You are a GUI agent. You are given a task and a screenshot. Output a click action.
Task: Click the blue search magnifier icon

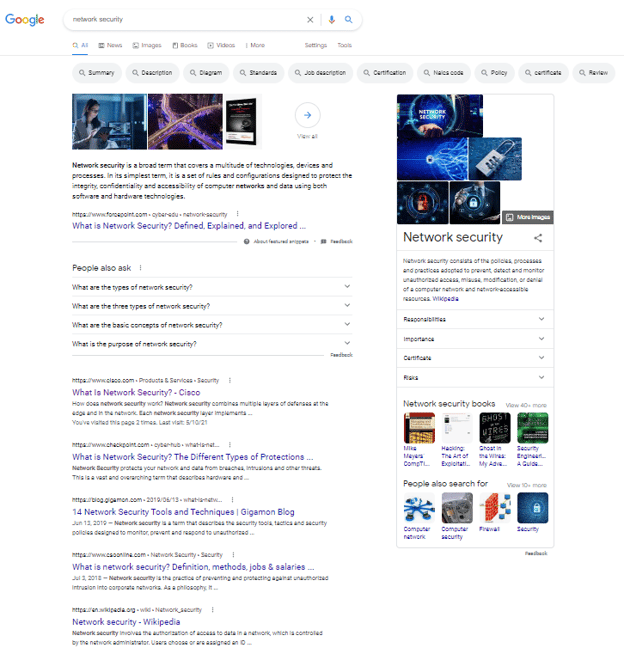[349, 19]
